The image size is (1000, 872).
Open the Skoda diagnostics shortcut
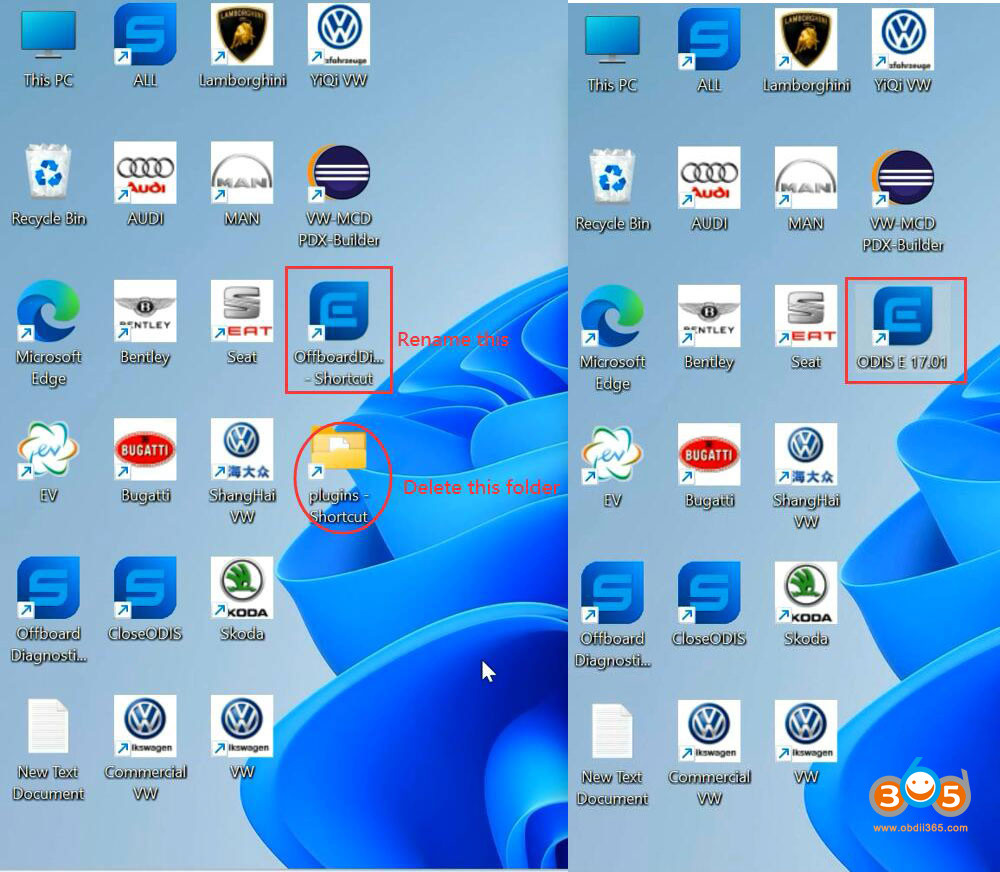[x=241, y=590]
